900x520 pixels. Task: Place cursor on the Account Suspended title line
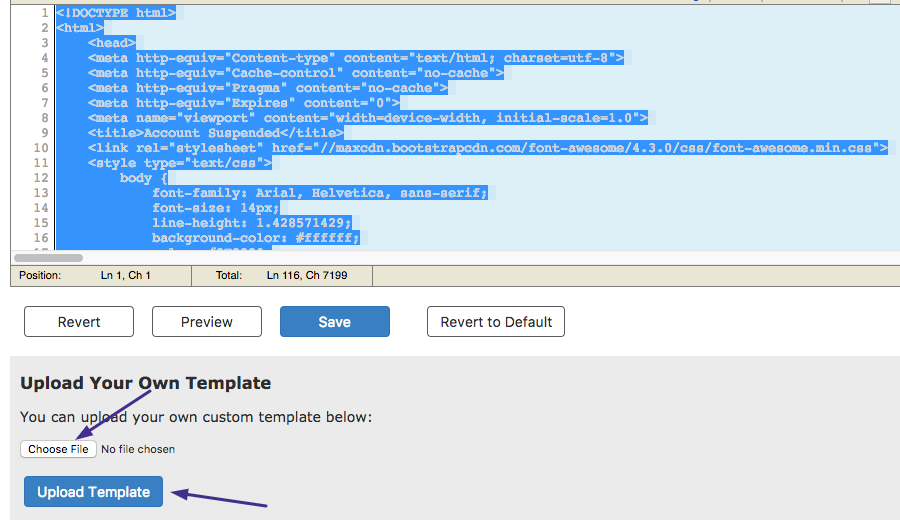(x=215, y=133)
